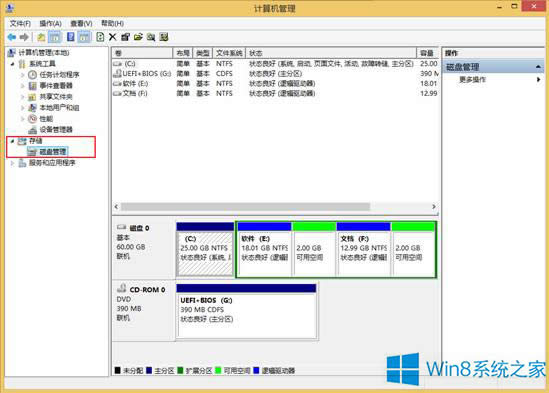Screen dimensions: 549x393
Task: Click the drive icon beside 文档 (F:) row
Action: point(117,93)
